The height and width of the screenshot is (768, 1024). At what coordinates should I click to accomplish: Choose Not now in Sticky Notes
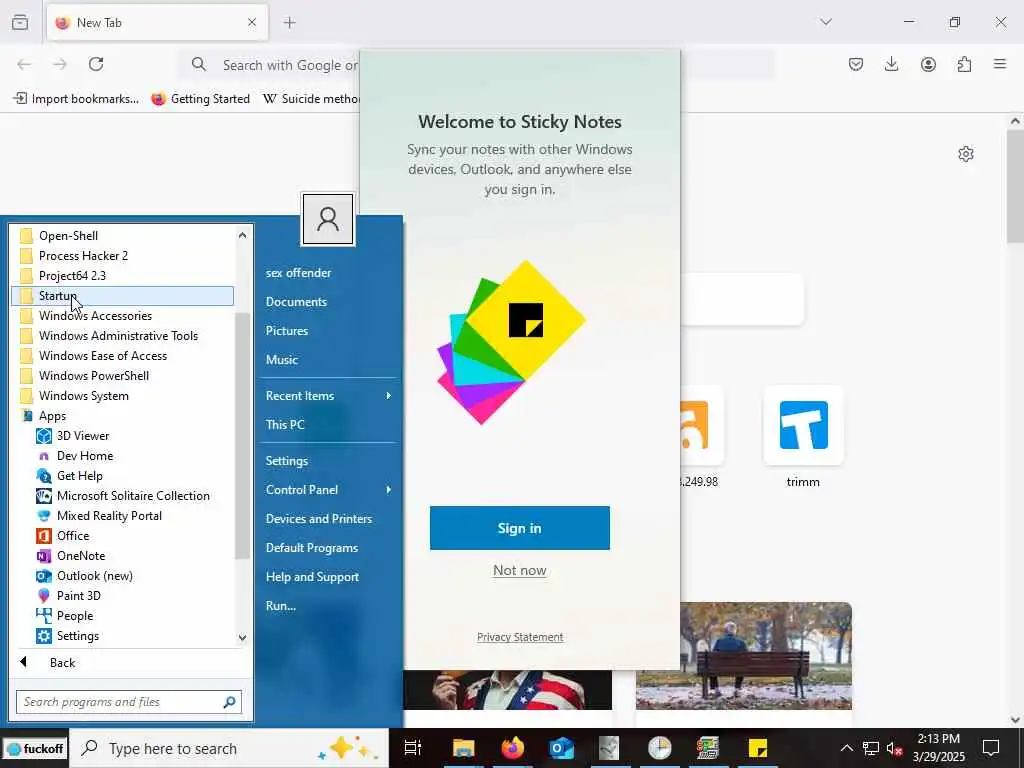(520, 570)
